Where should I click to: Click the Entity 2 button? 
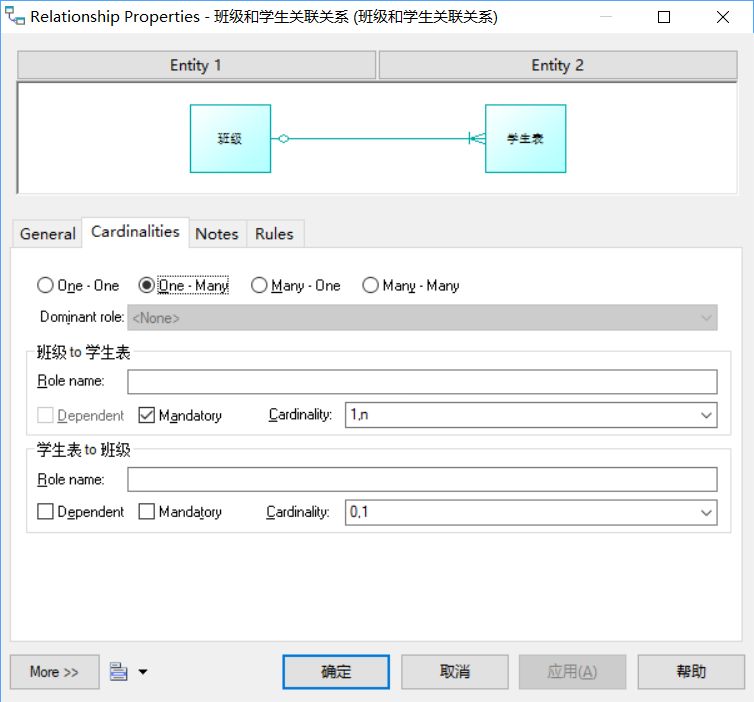click(x=558, y=65)
